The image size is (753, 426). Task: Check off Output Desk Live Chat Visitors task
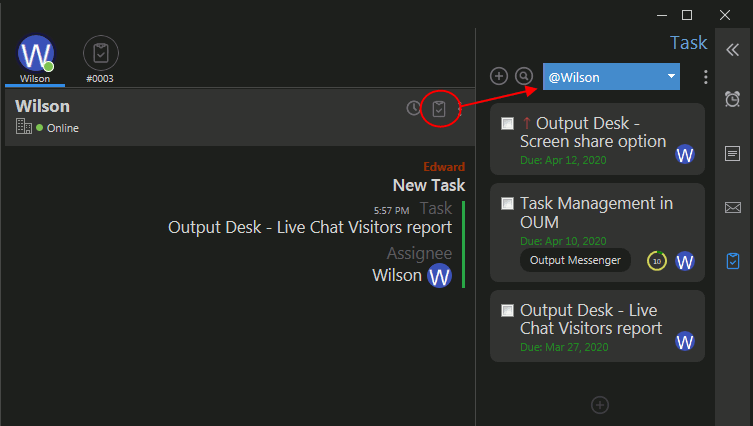508,310
